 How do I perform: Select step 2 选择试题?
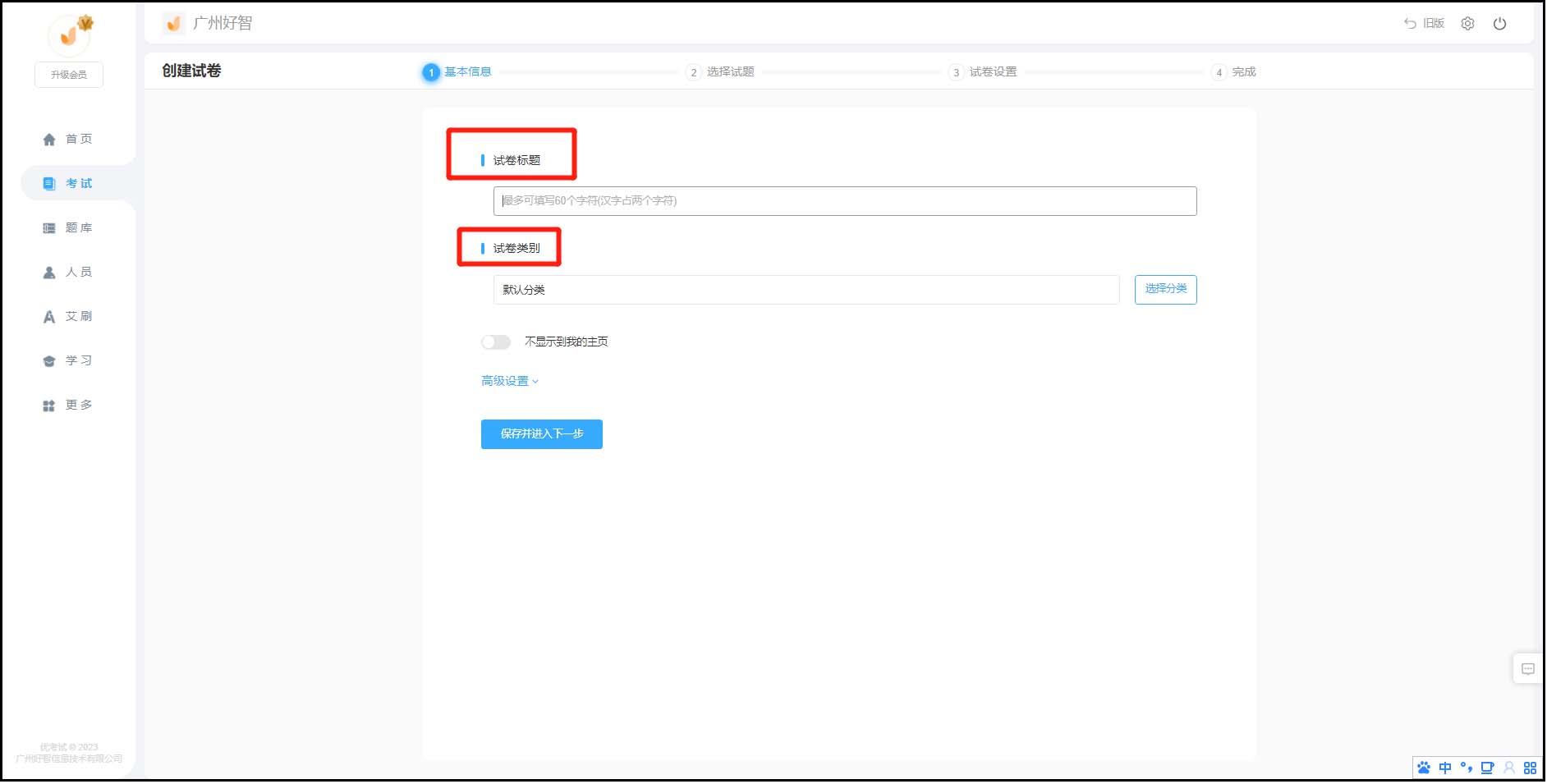(x=720, y=72)
